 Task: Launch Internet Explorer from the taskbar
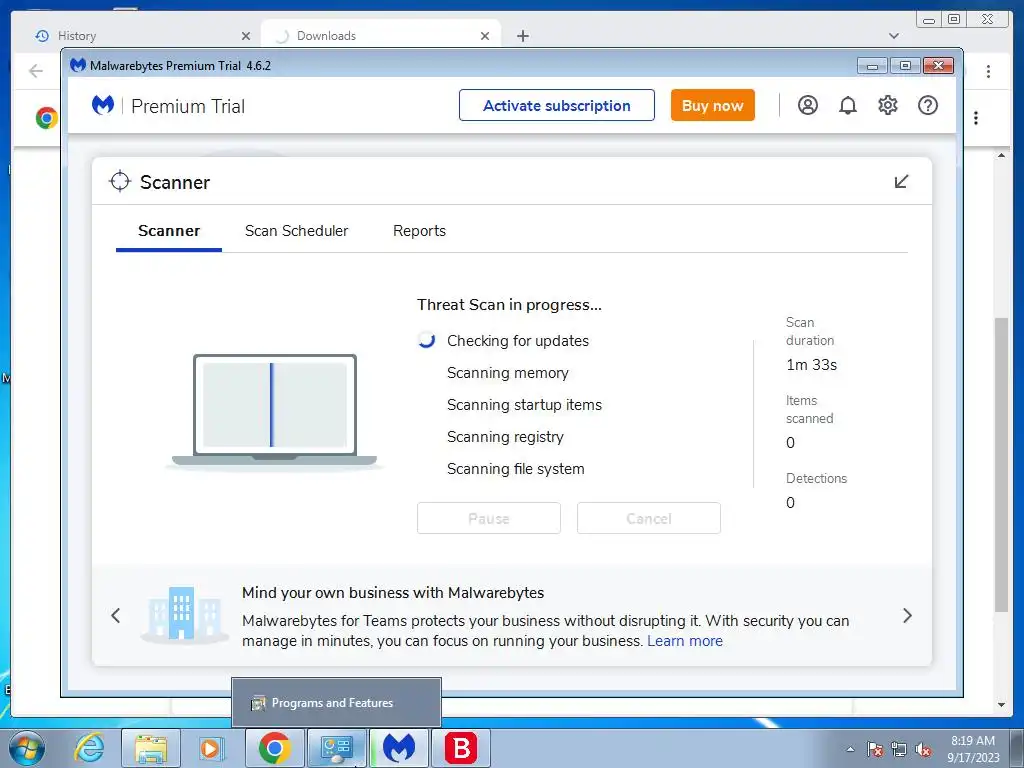[x=89, y=748]
